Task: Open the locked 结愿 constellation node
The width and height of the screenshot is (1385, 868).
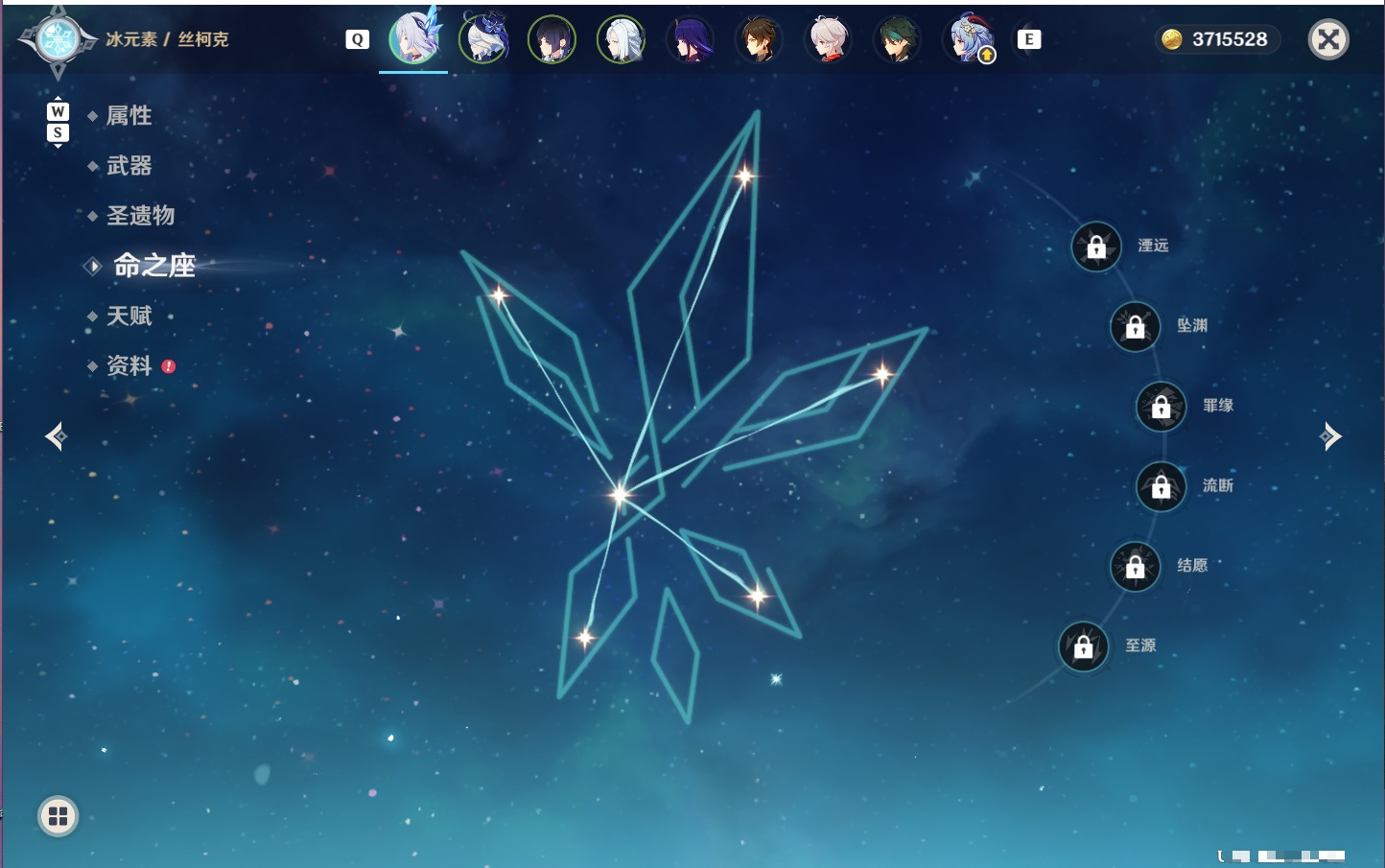Action: [1136, 567]
